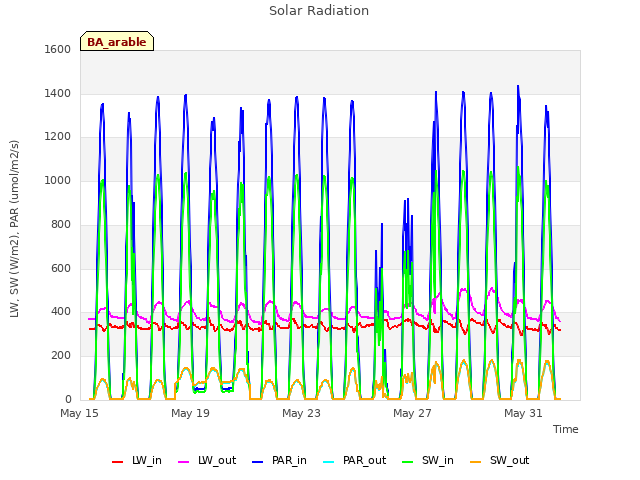Click the May 31 x-axis label
Screen dimensions: 640x480
tap(523, 413)
